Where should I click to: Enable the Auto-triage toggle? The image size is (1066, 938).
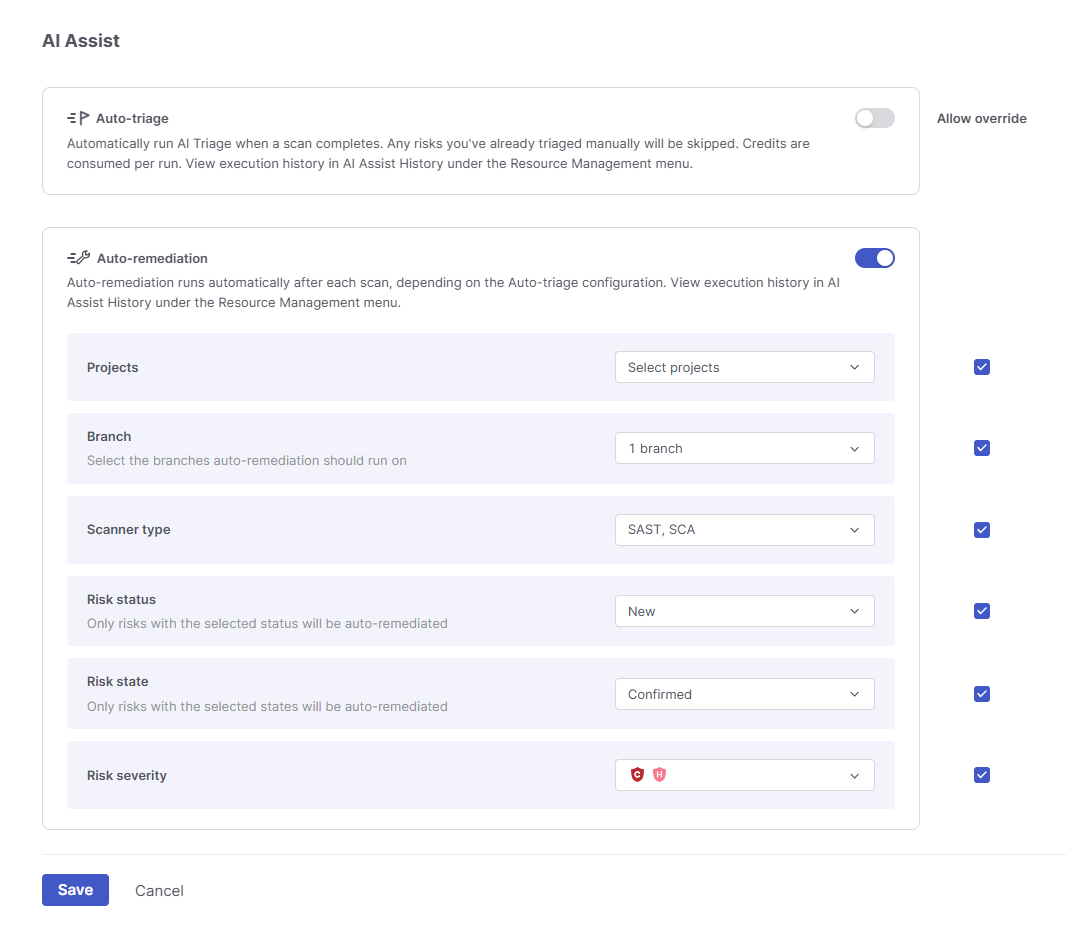[874, 118]
